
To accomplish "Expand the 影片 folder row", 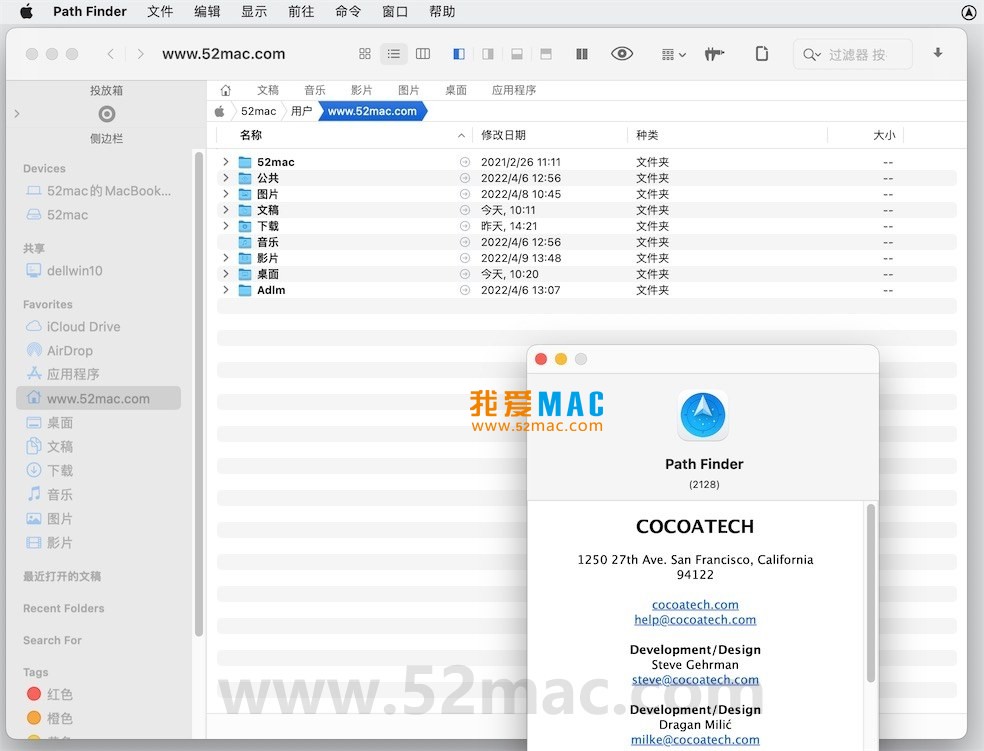I will click(226, 258).
